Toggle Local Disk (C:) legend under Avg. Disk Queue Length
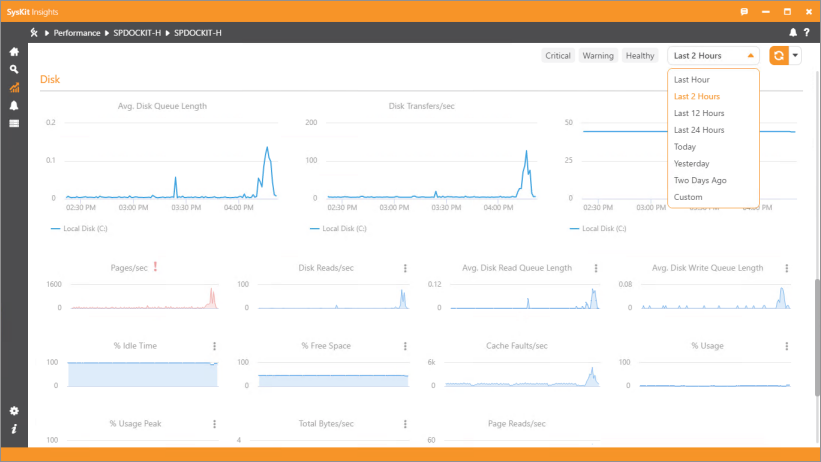The width and height of the screenshot is (821, 462). tap(79, 228)
